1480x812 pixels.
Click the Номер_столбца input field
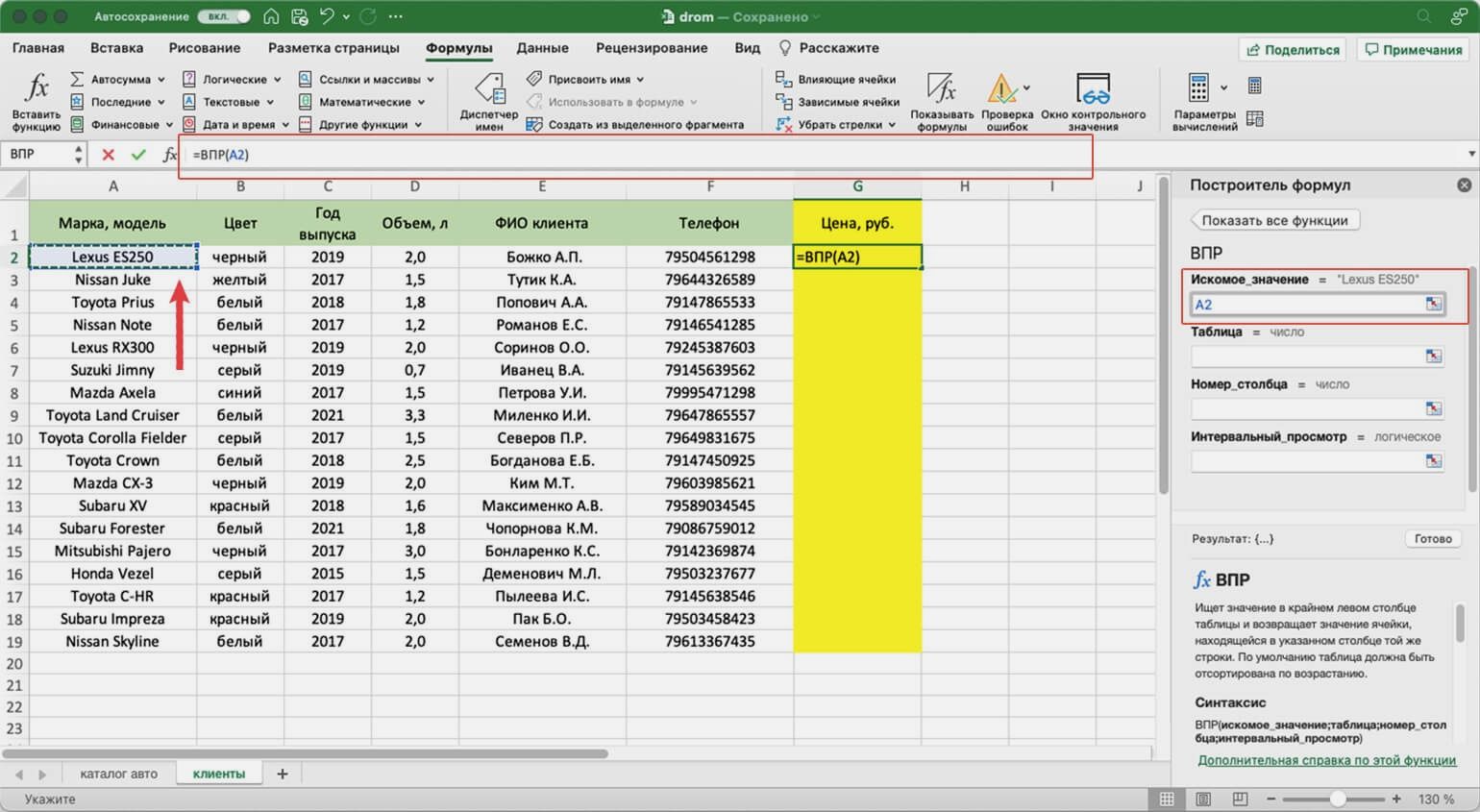tap(1307, 408)
